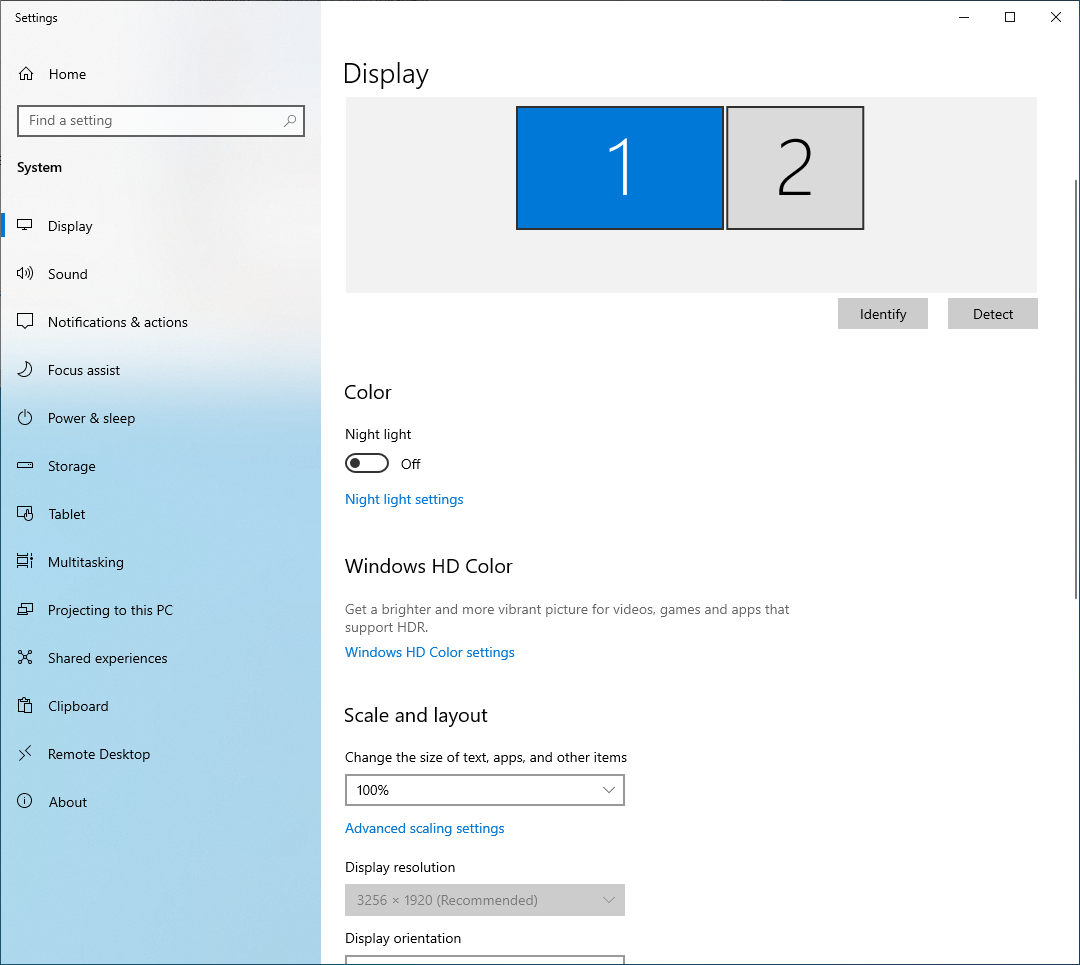Open Clipboard settings from sidebar
The image size is (1080, 965).
pyautogui.click(x=80, y=705)
